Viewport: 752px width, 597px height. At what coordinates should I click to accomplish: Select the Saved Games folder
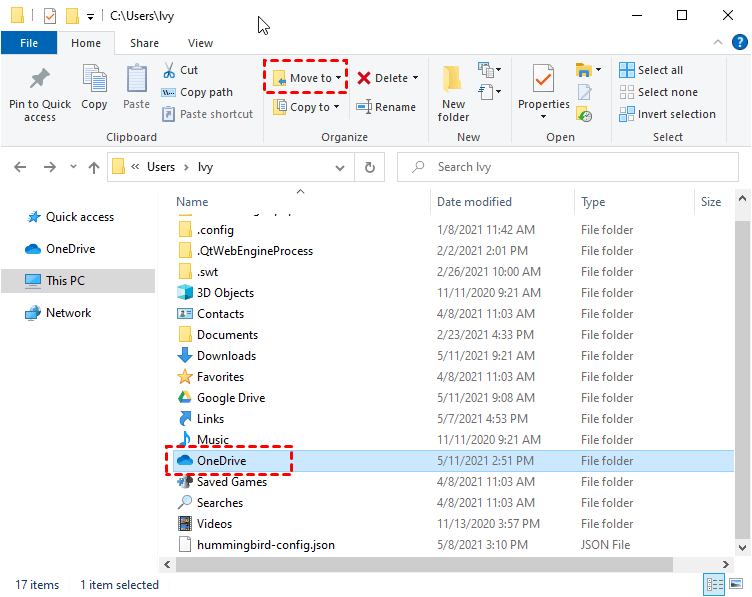(x=222, y=481)
